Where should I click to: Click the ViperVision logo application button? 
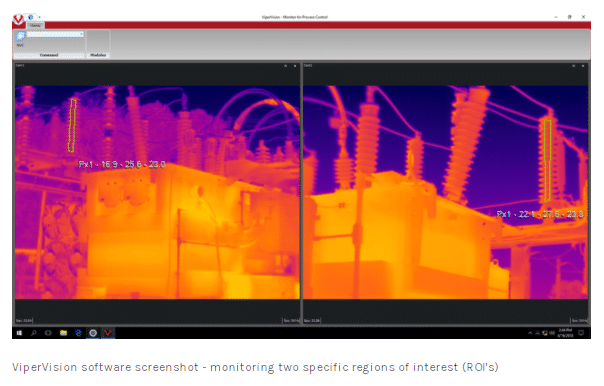click(x=18, y=20)
